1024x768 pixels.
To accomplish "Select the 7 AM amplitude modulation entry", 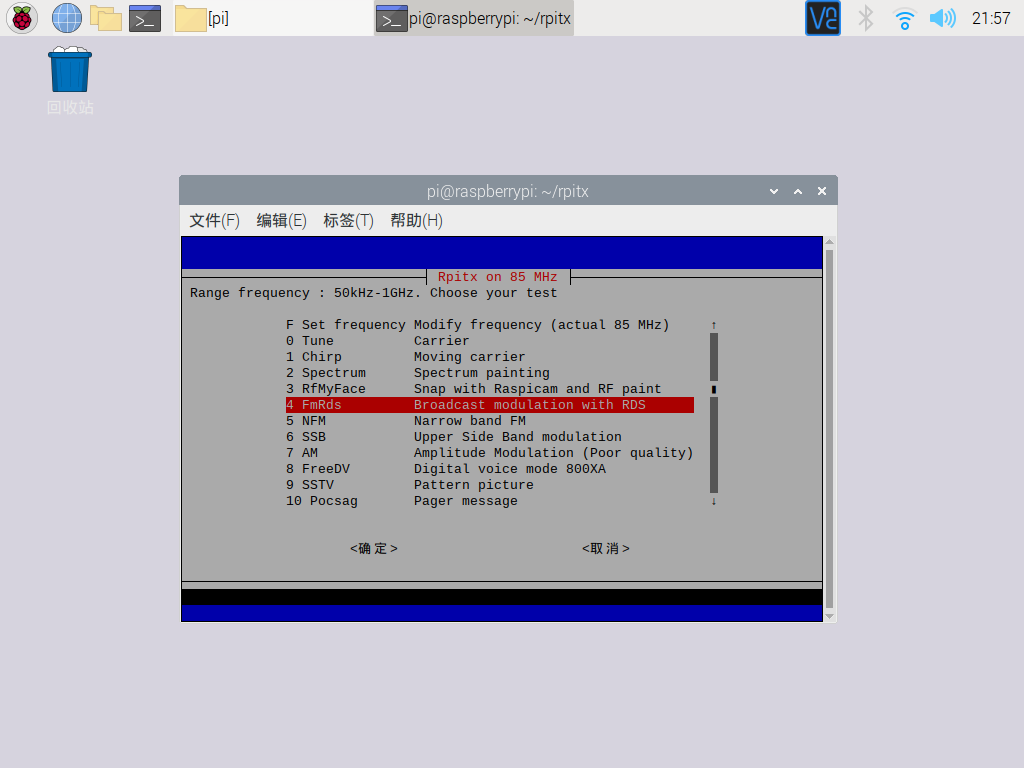I will tap(490, 453).
